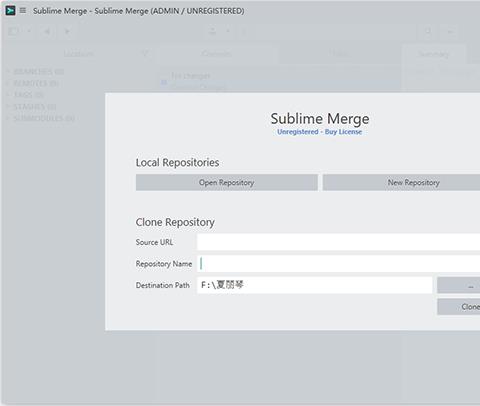Click the Clone button

pyautogui.click(x=459, y=307)
